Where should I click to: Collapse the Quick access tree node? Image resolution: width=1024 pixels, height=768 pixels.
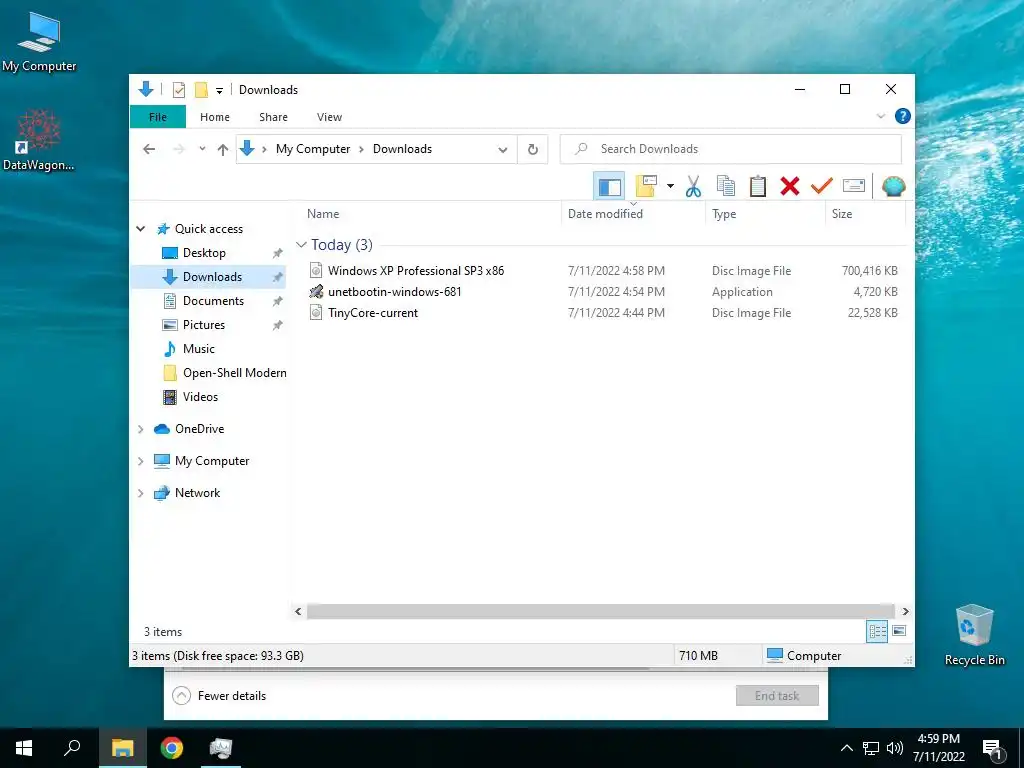click(140, 229)
